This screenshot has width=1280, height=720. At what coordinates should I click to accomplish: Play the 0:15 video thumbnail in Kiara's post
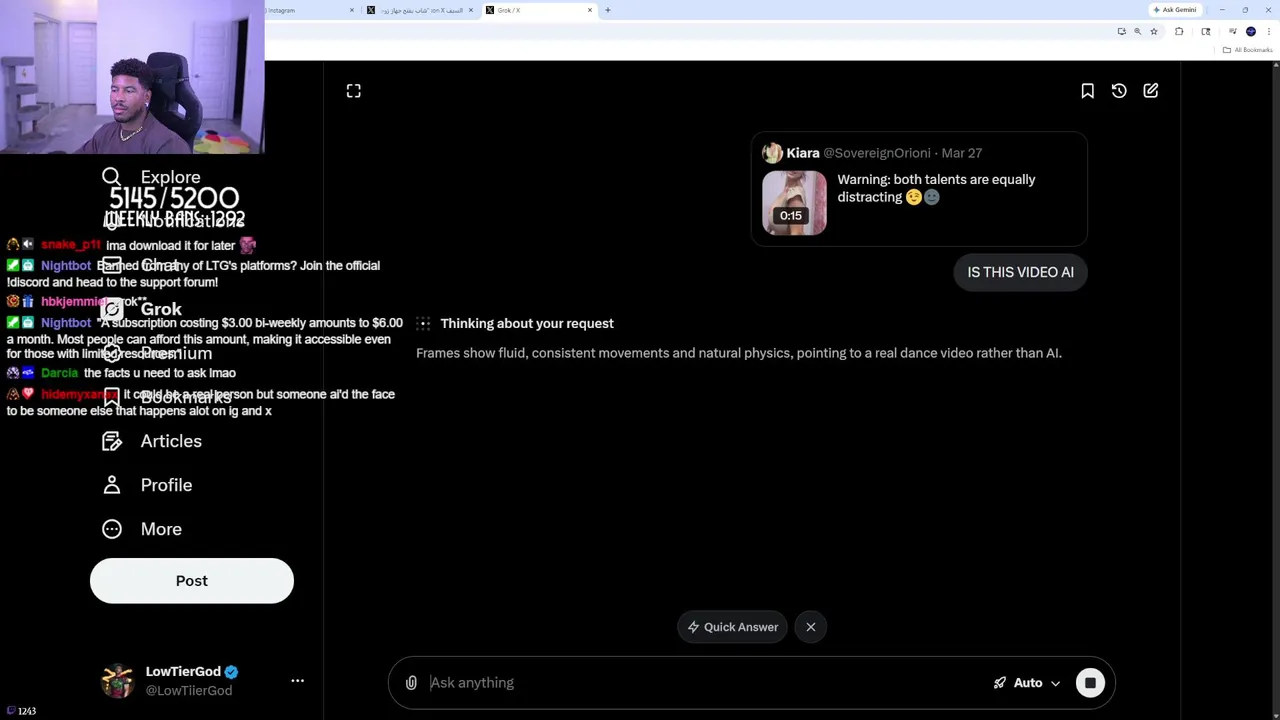(794, 203)
